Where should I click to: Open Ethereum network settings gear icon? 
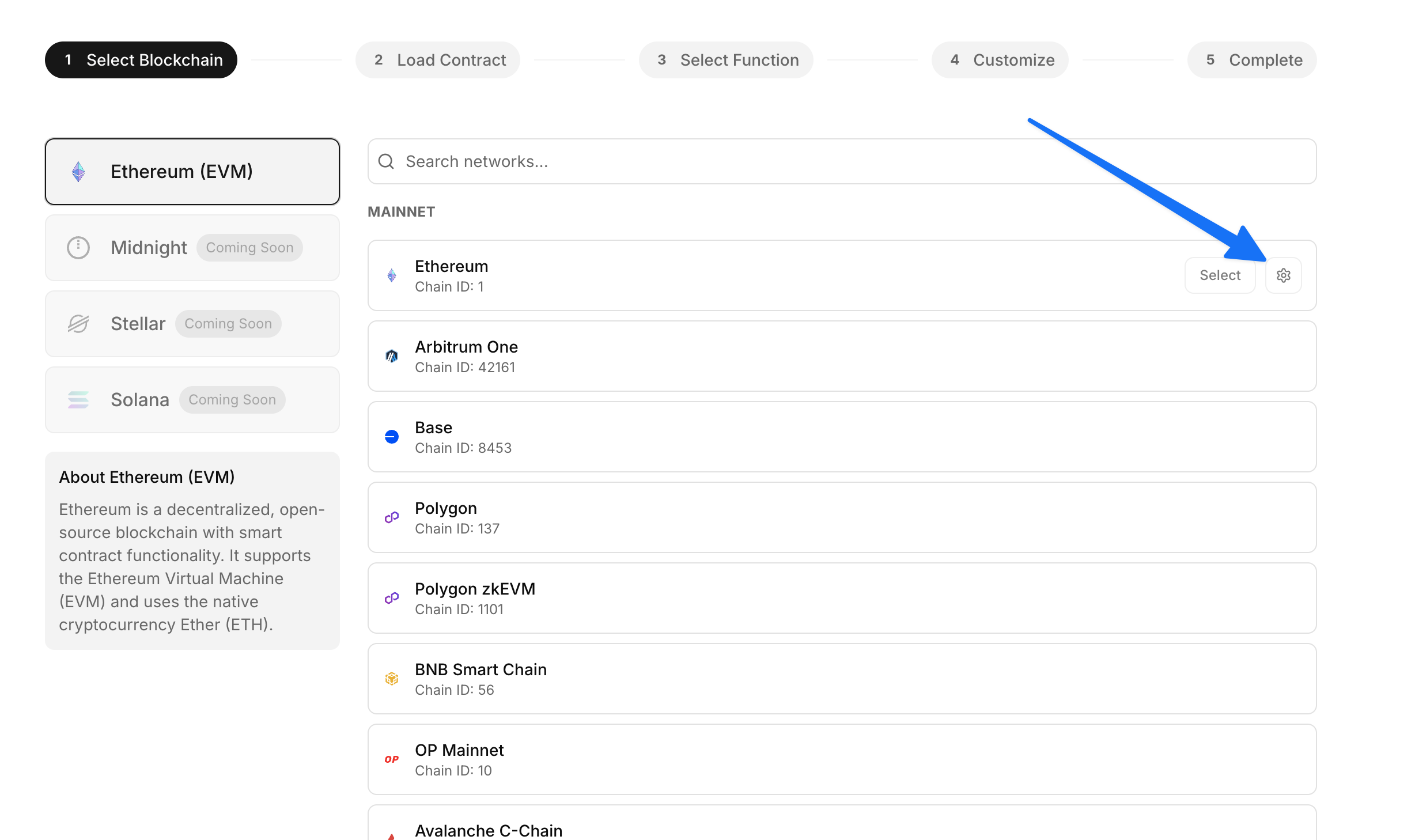(x=1283, y=275)
